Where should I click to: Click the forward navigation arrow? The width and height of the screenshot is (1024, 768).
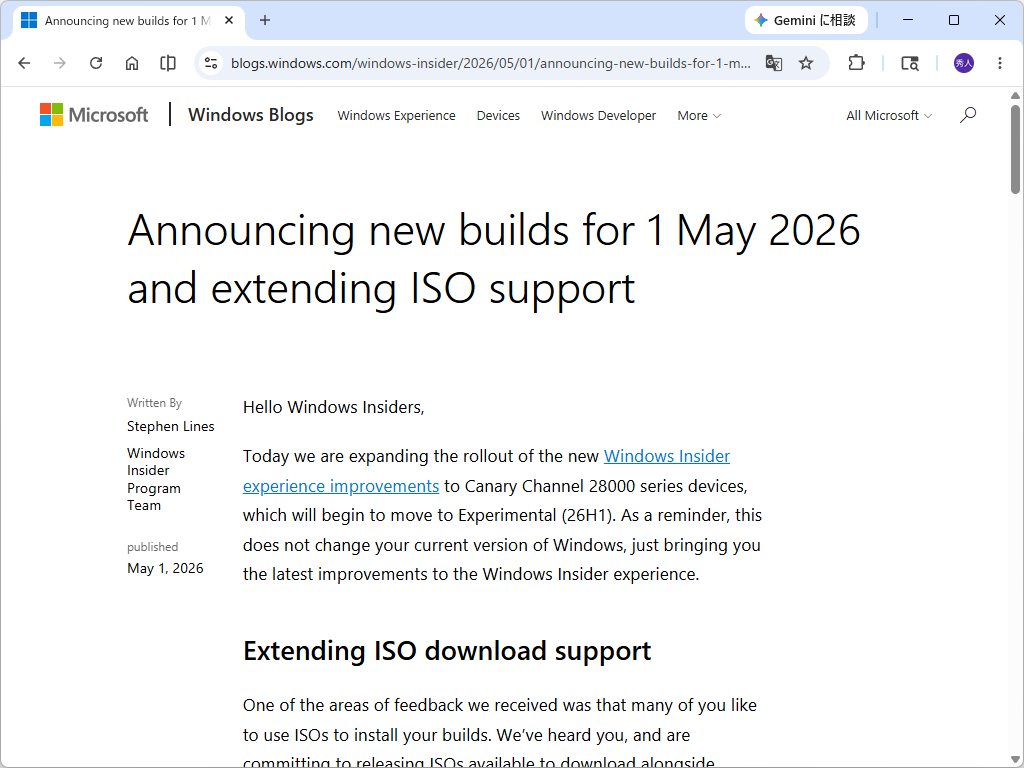click(59, 63)
